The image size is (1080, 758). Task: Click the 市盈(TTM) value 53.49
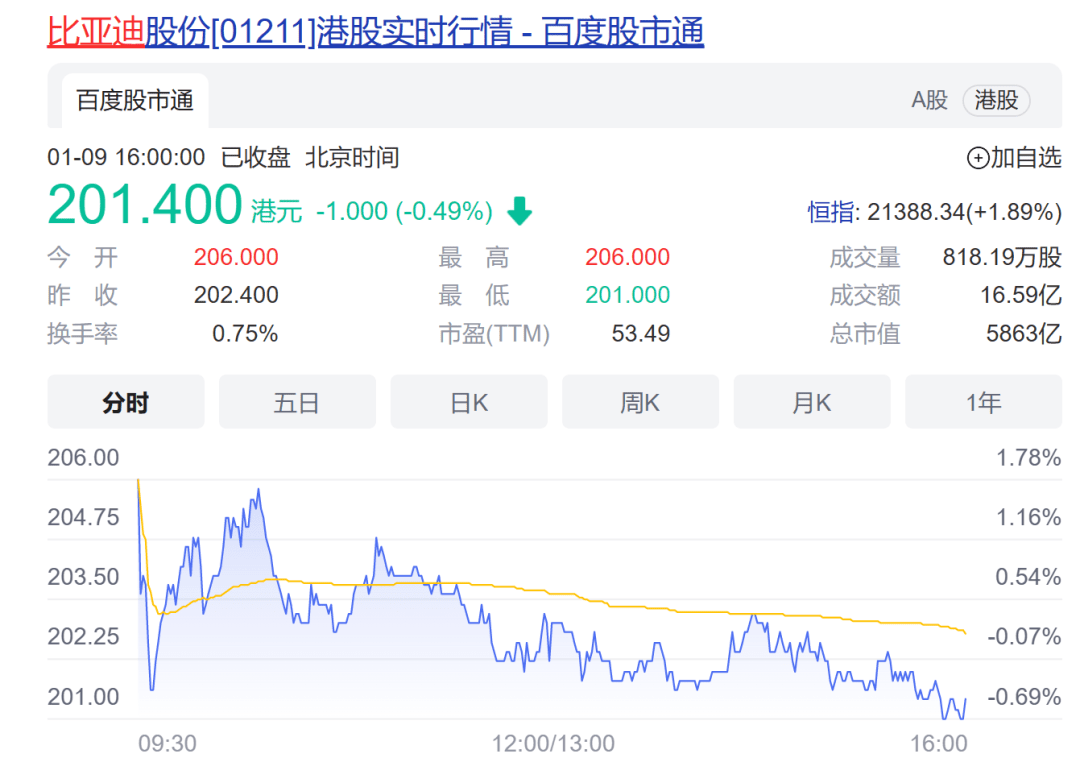[641, 333]
